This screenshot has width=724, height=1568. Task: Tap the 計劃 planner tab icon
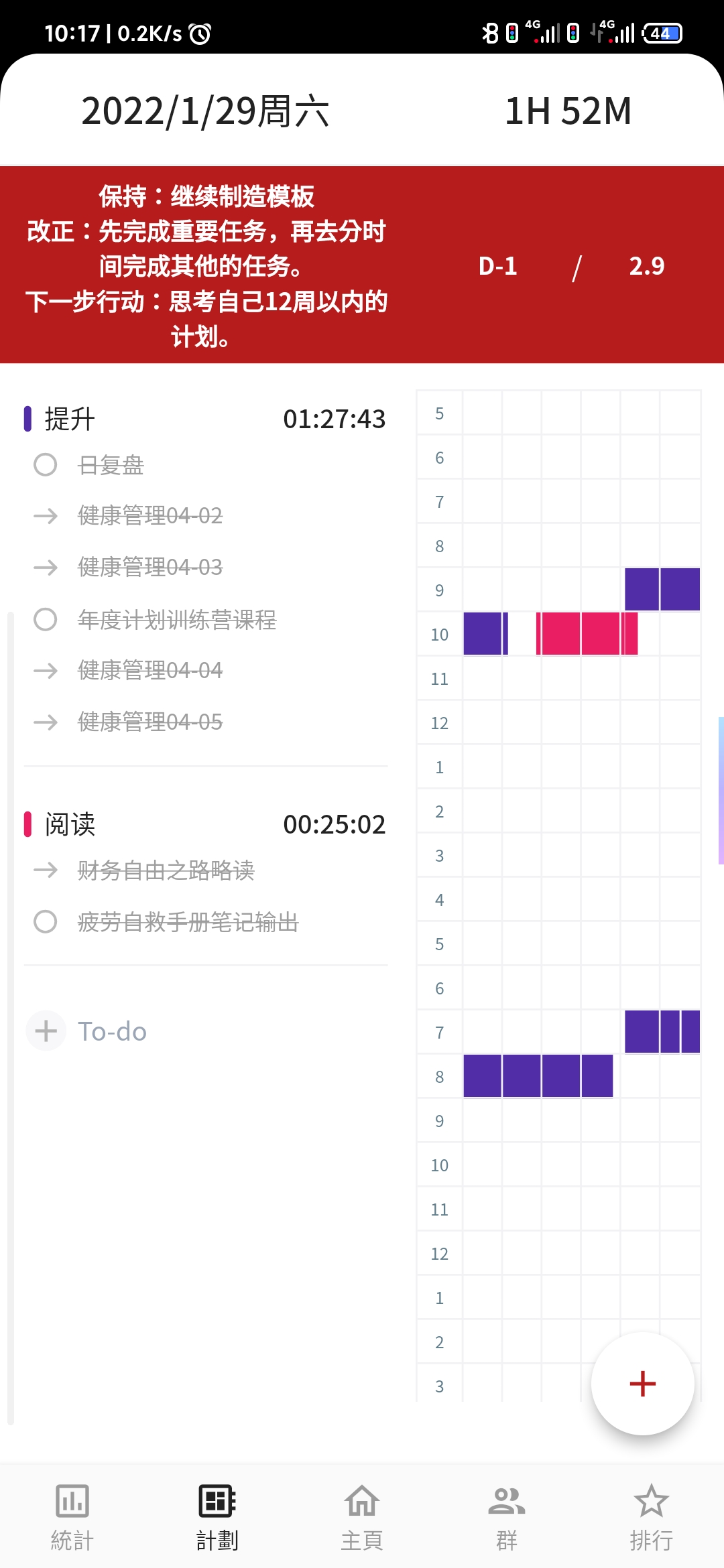217,1501
